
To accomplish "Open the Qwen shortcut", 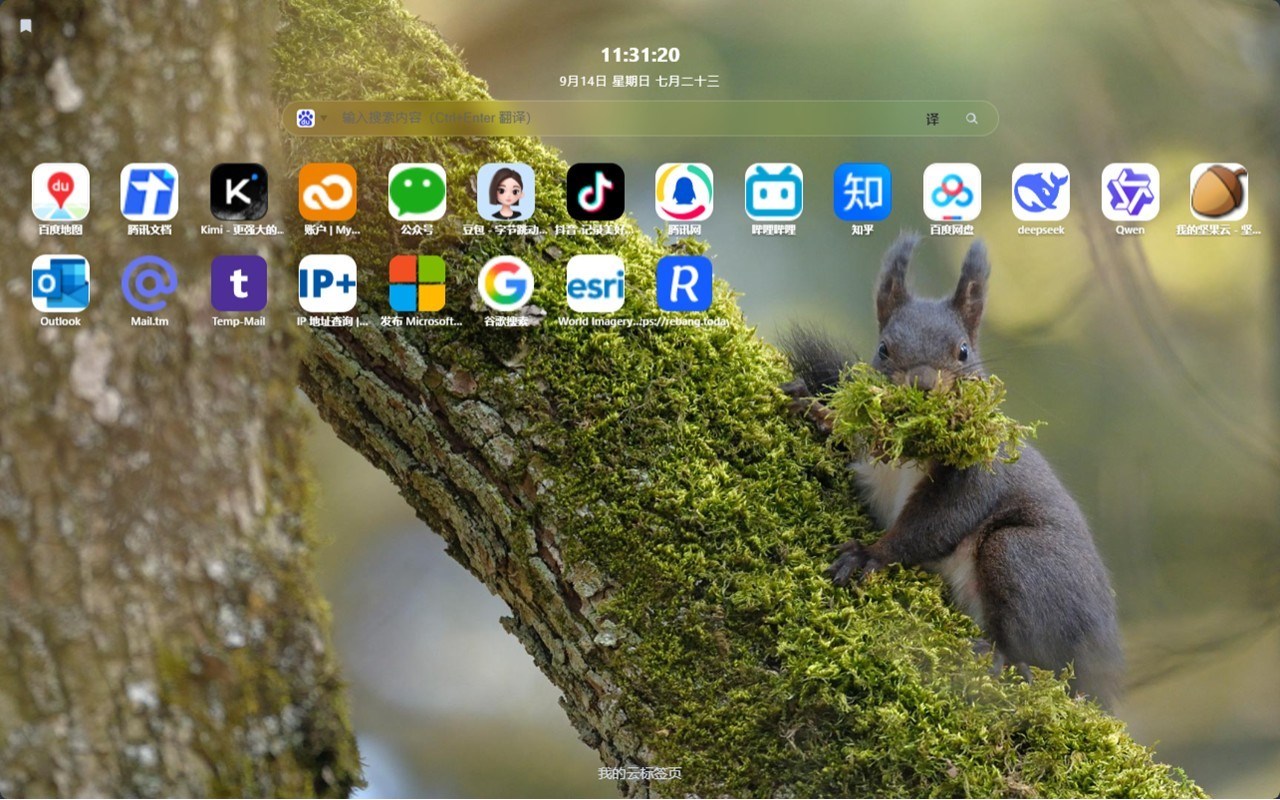I will click(x=1130, y=192).
